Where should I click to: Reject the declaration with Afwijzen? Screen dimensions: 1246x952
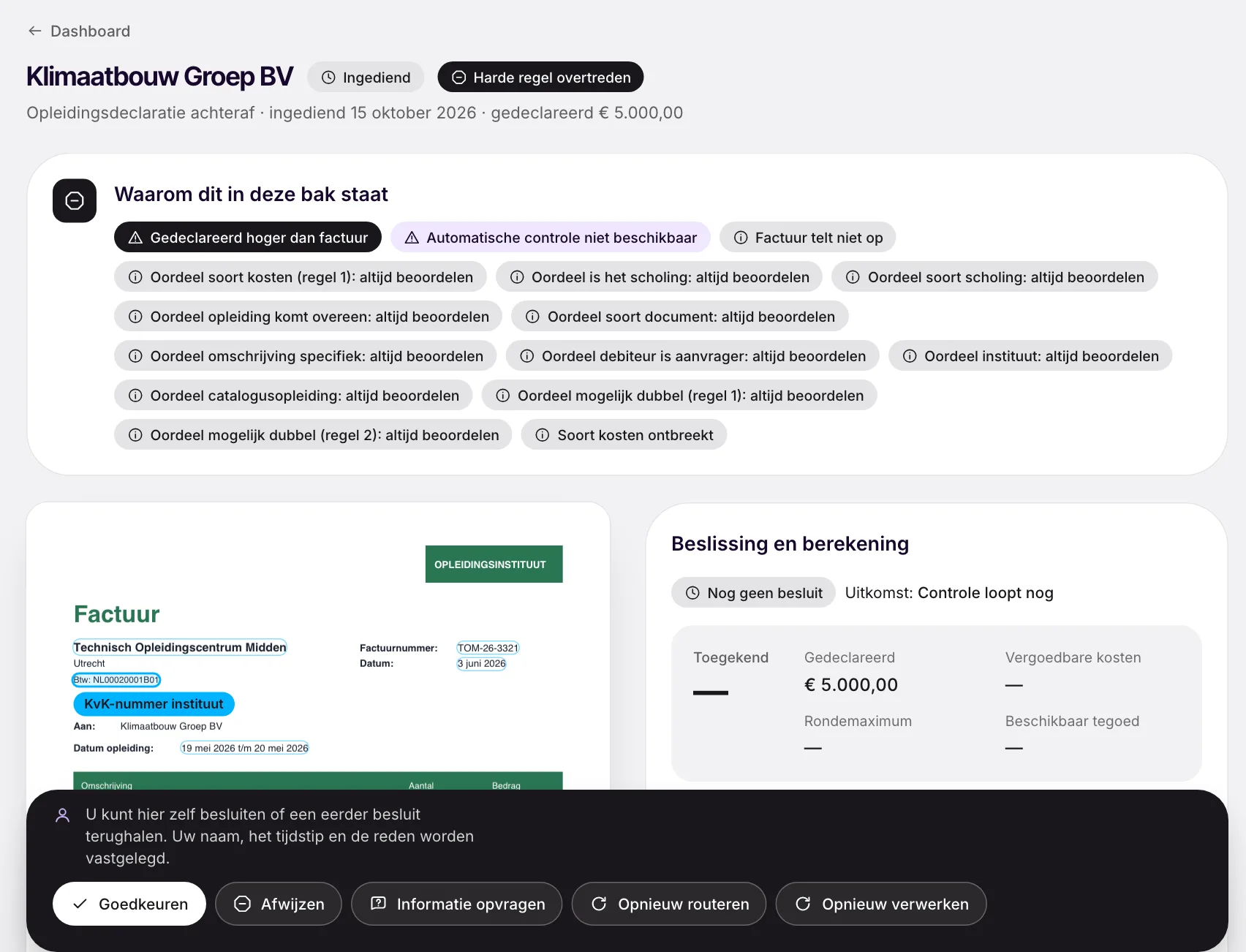coord(279,904)
